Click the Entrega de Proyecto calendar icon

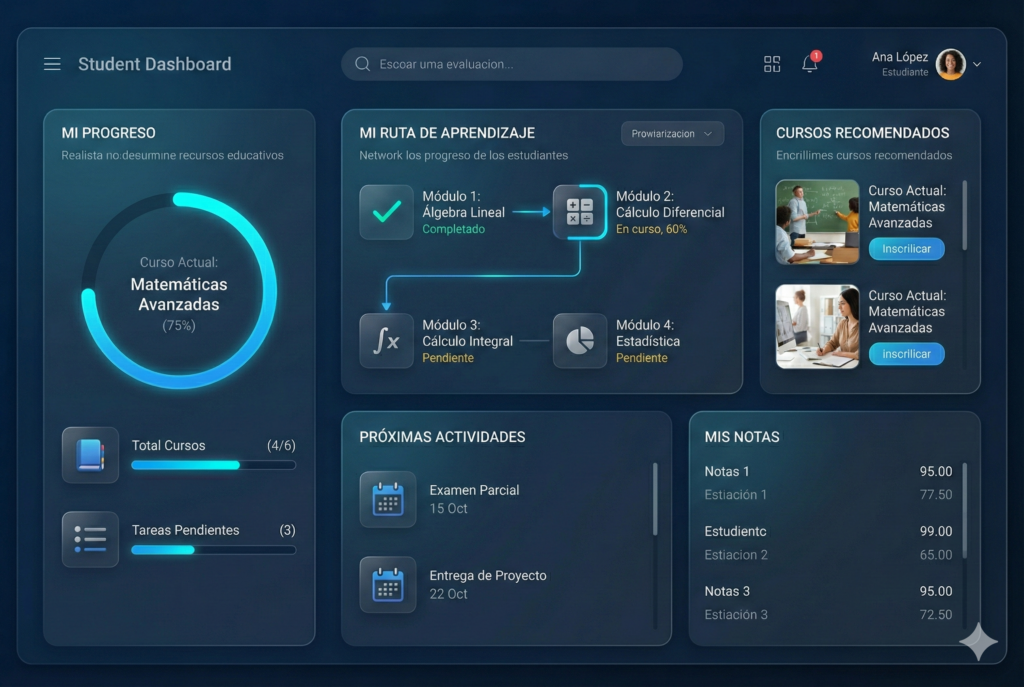click(387, 584)
